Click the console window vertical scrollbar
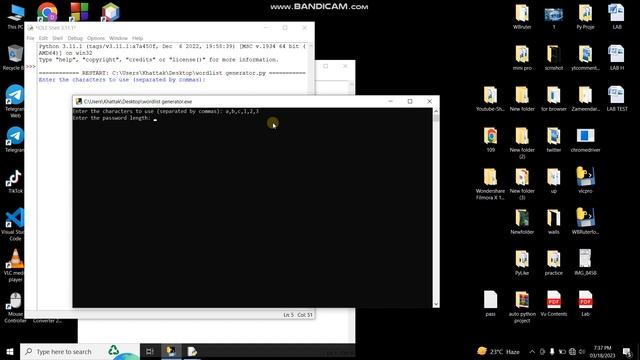This screenshot has width=640, height=360. pyautogui.click(x=436, y=207)
